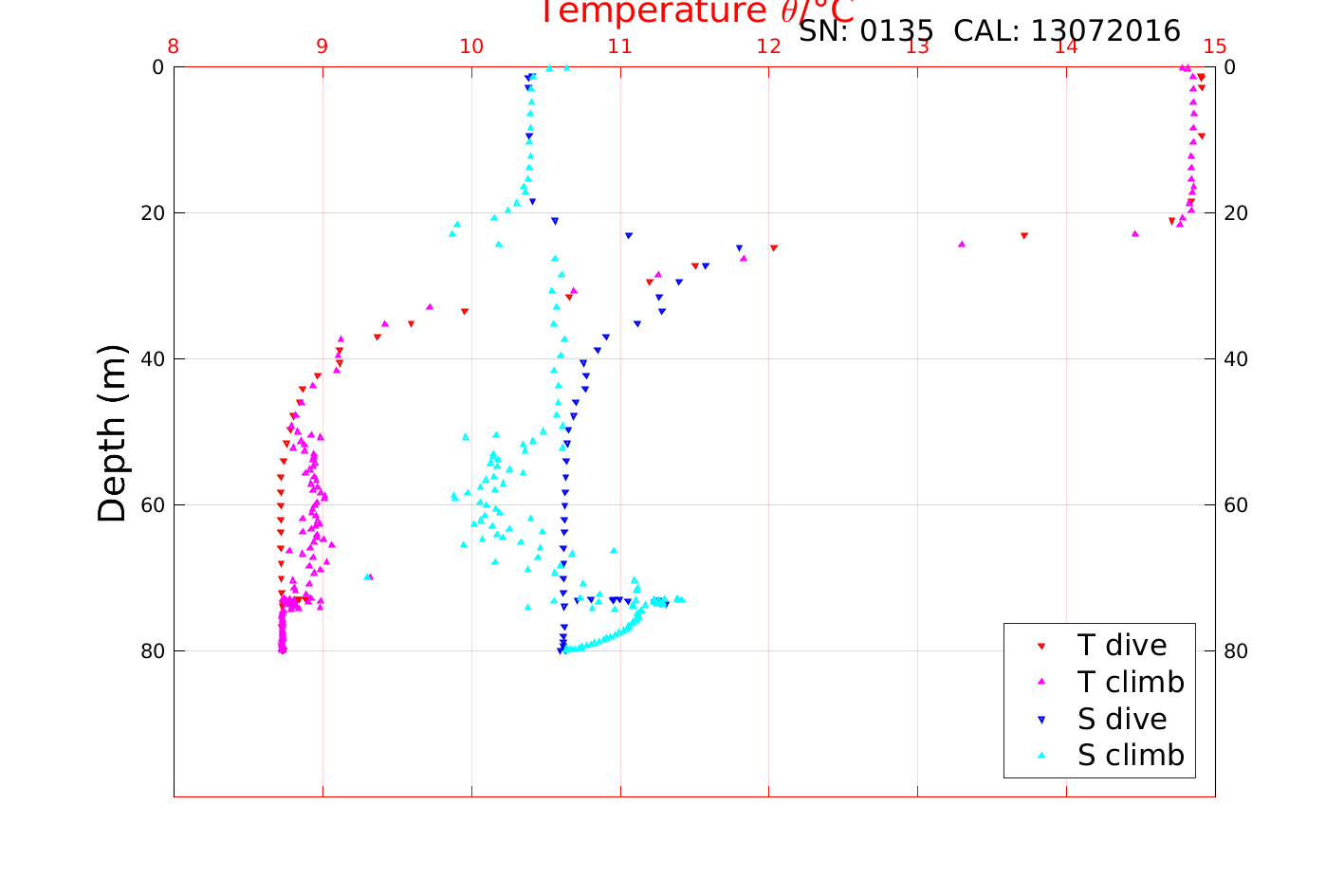Select temperature tick label 13
1344x896 pixels.
tap(917, 46)
